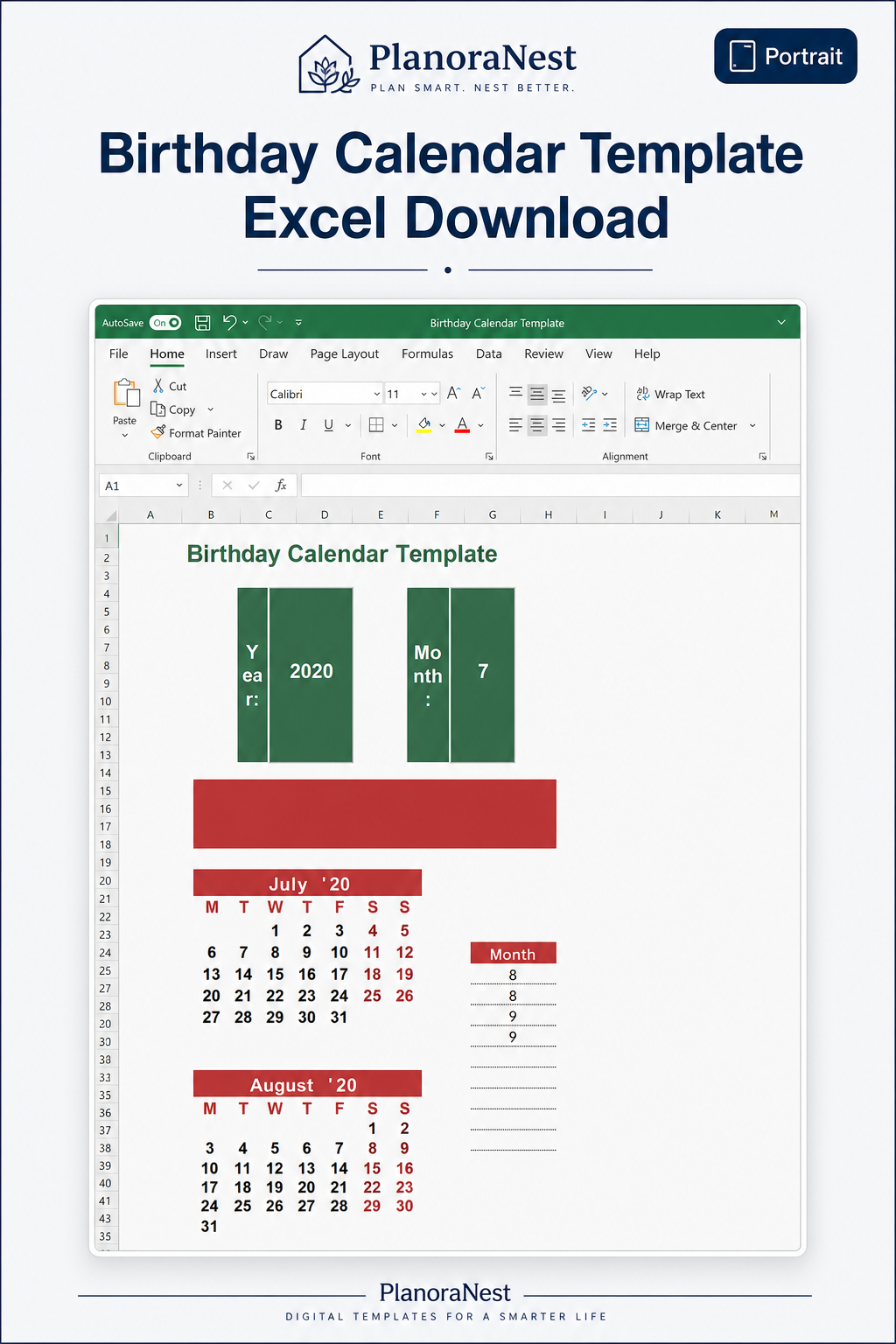Click the Middle Align icon

(x=537, y=395)
